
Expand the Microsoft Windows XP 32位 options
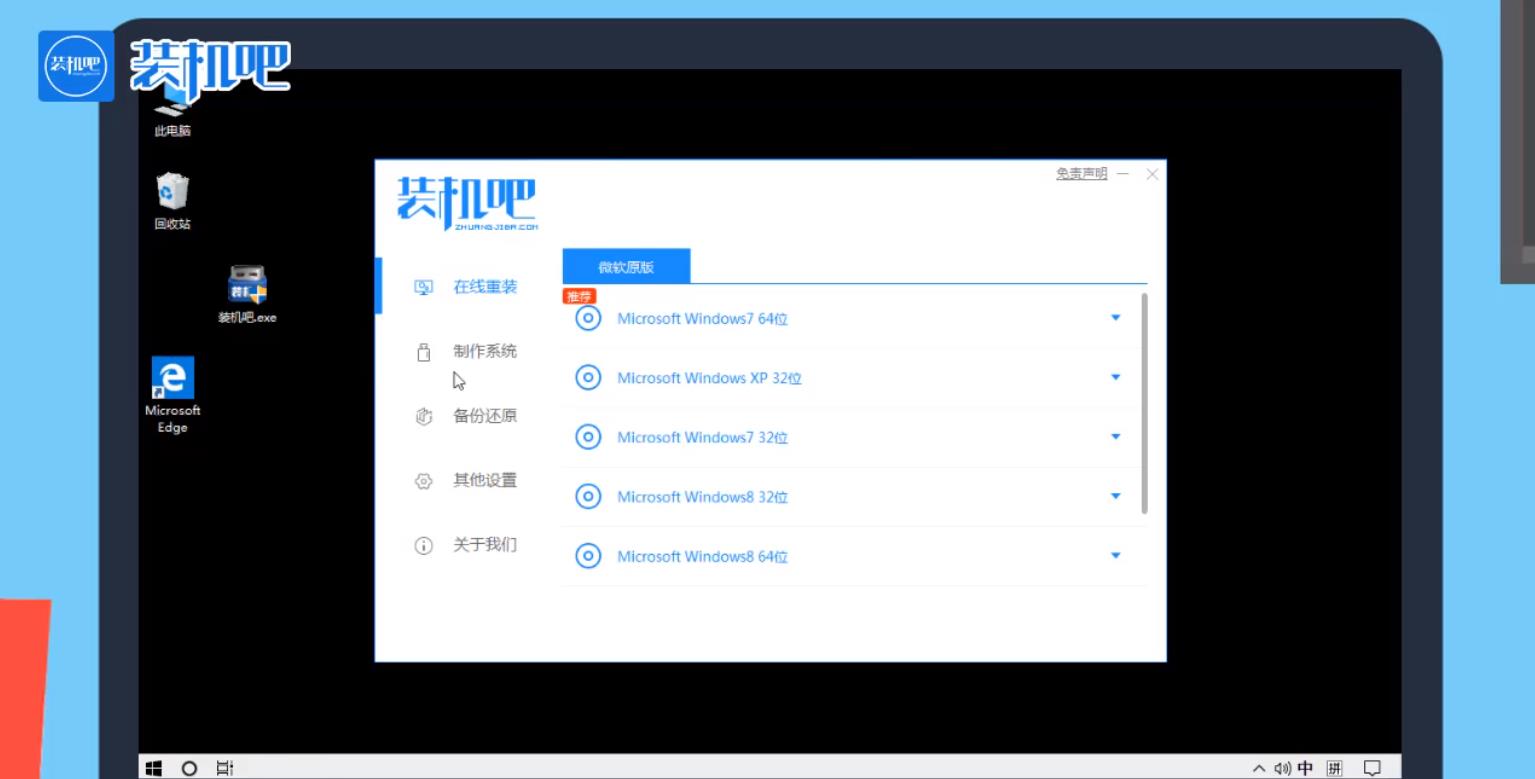coord(1116,377)
